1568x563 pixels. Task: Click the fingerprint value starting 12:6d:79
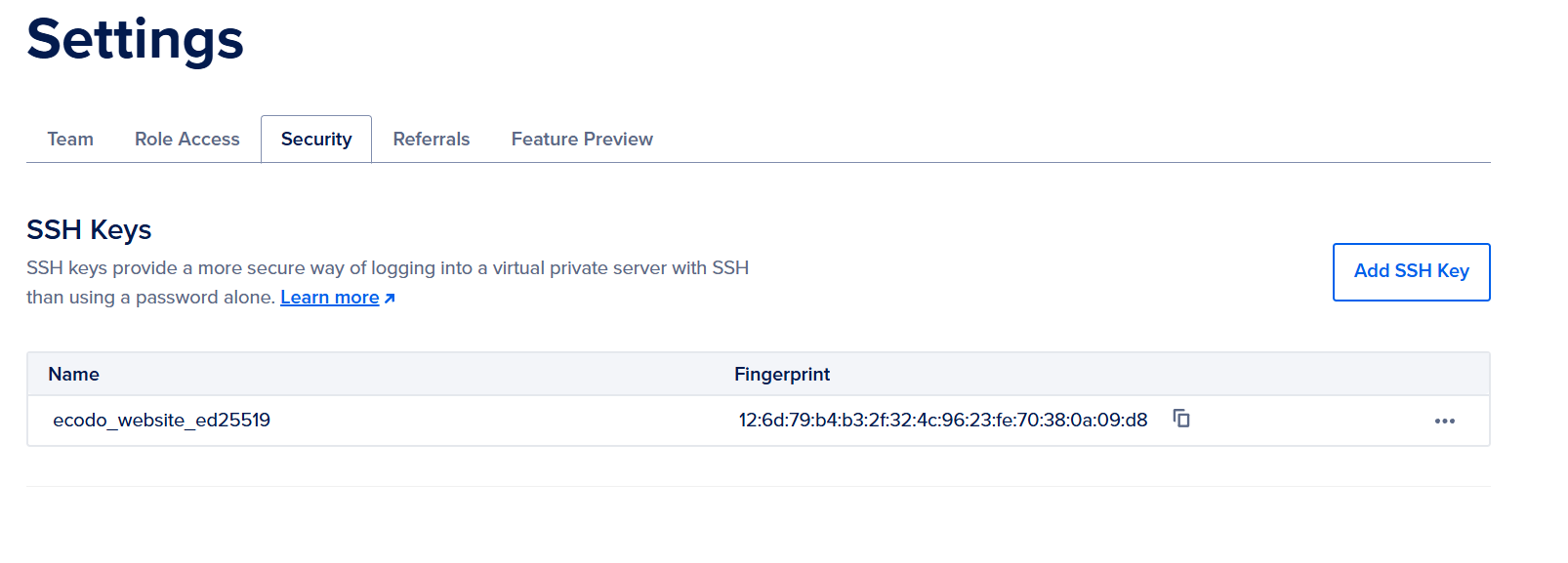click(x=942, y=421)
